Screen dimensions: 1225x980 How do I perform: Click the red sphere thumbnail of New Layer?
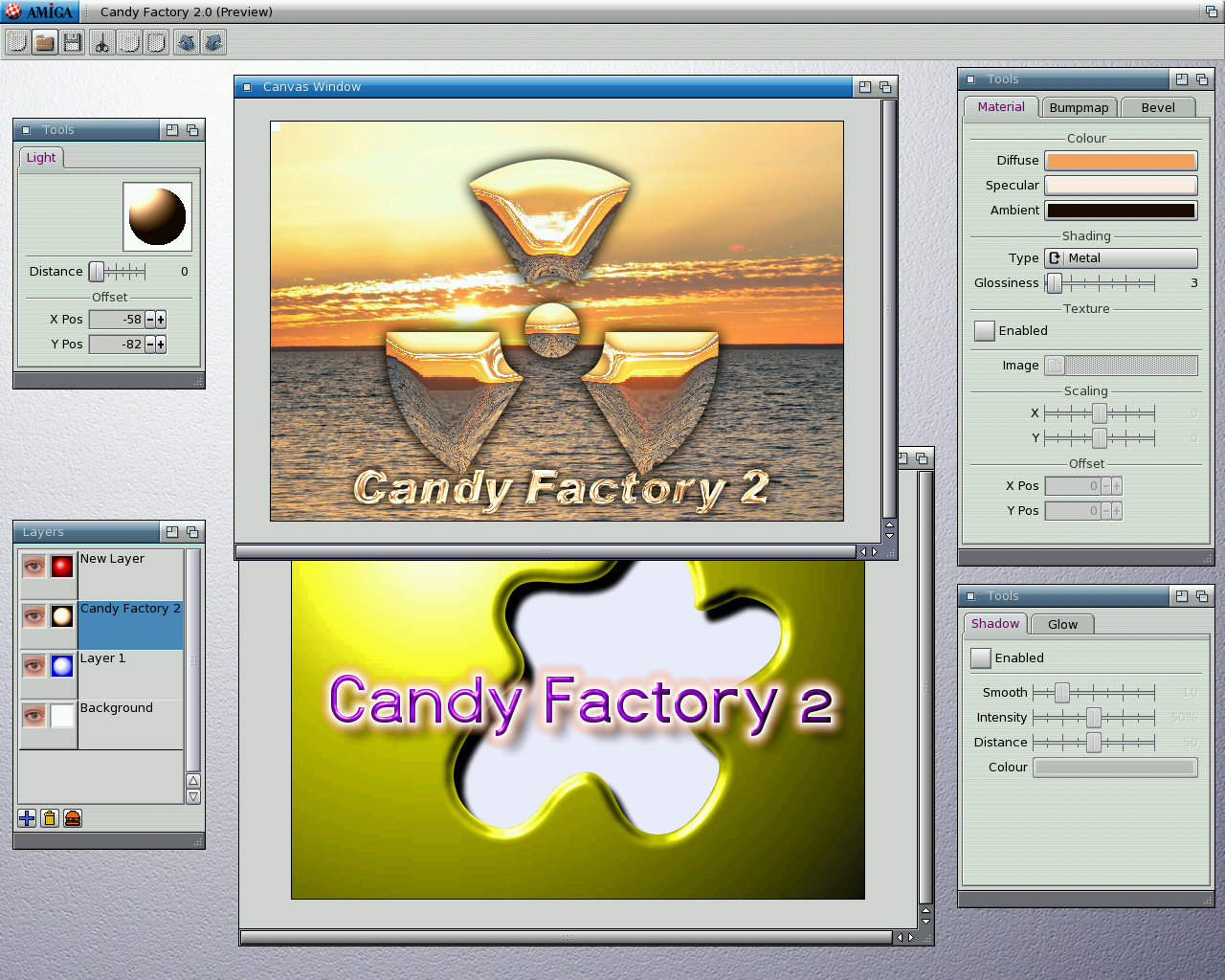[x=62, y=567]
